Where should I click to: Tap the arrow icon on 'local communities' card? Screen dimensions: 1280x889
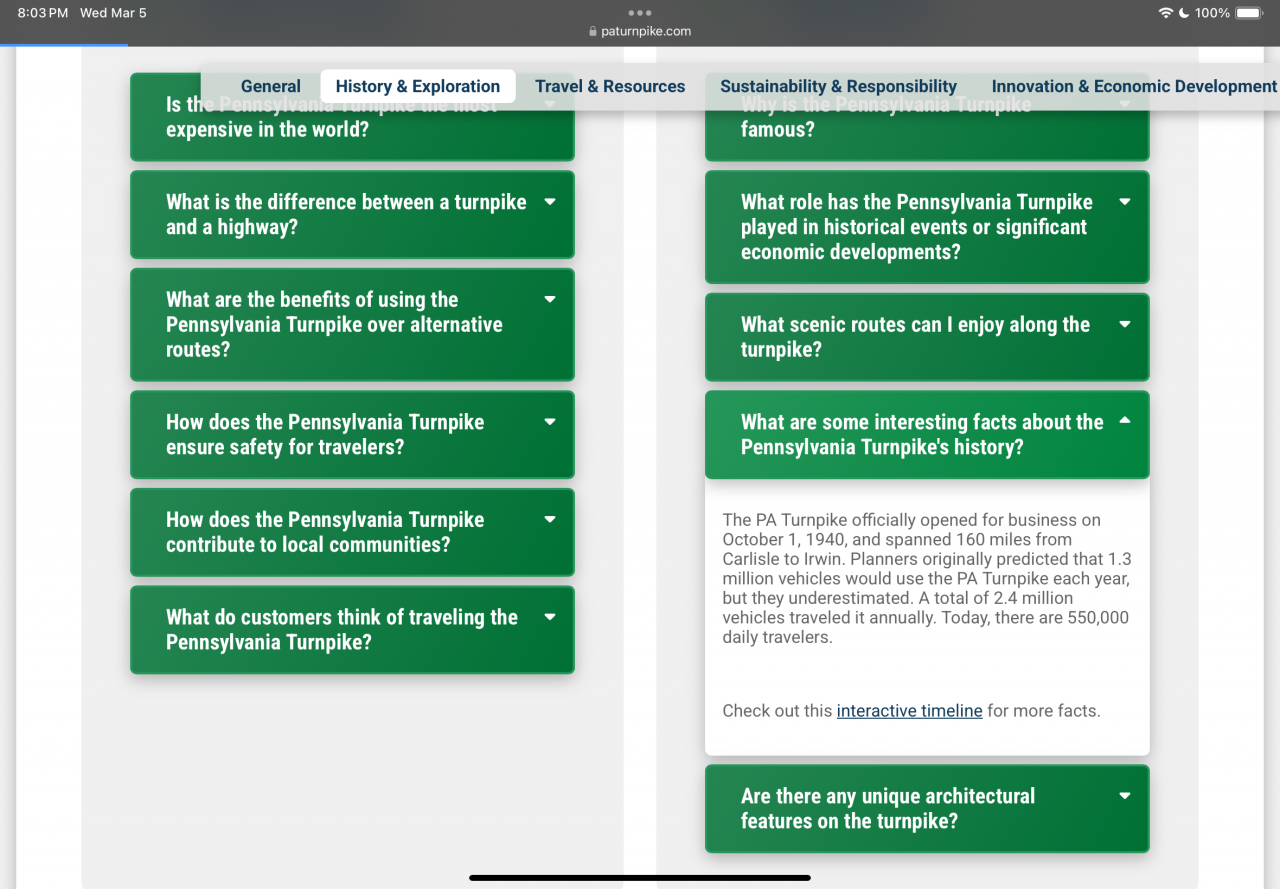coord(550,519)
